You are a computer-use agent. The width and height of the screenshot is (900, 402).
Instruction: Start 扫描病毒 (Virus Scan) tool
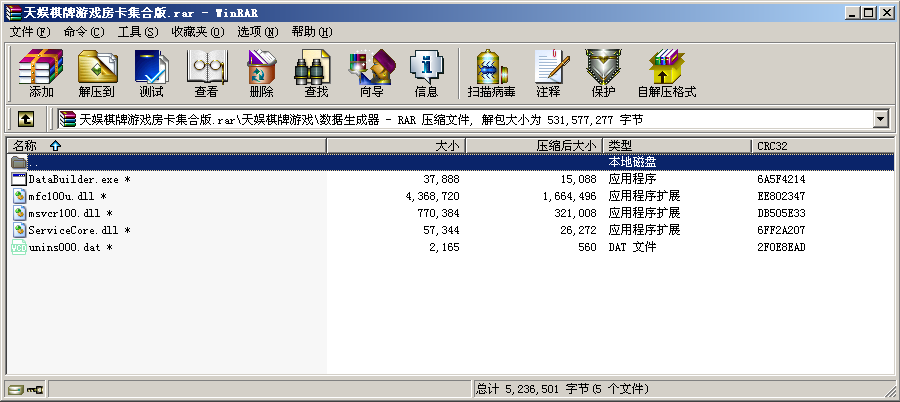[x=491, y=73]
